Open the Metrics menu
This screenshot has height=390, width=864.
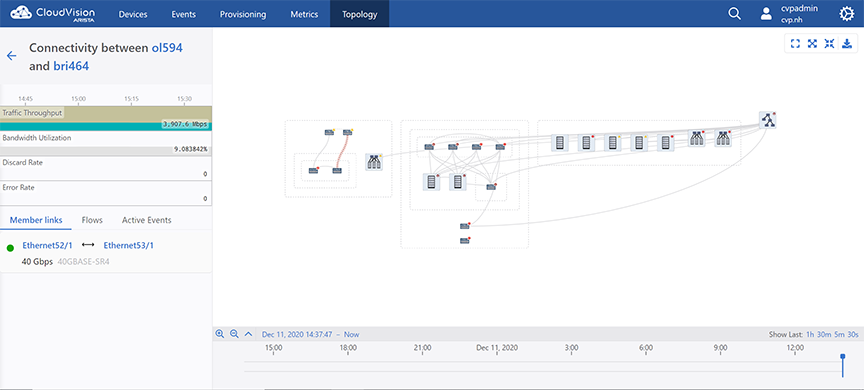[x=304, y=14]
